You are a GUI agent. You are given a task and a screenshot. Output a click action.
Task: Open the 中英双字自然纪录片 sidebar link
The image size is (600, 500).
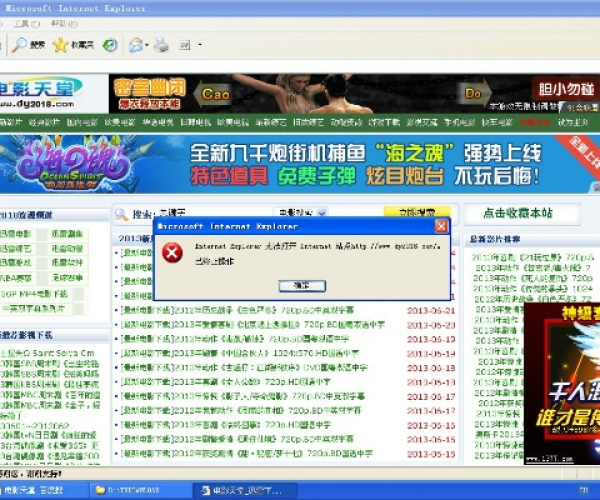click(x=33, y=308)
